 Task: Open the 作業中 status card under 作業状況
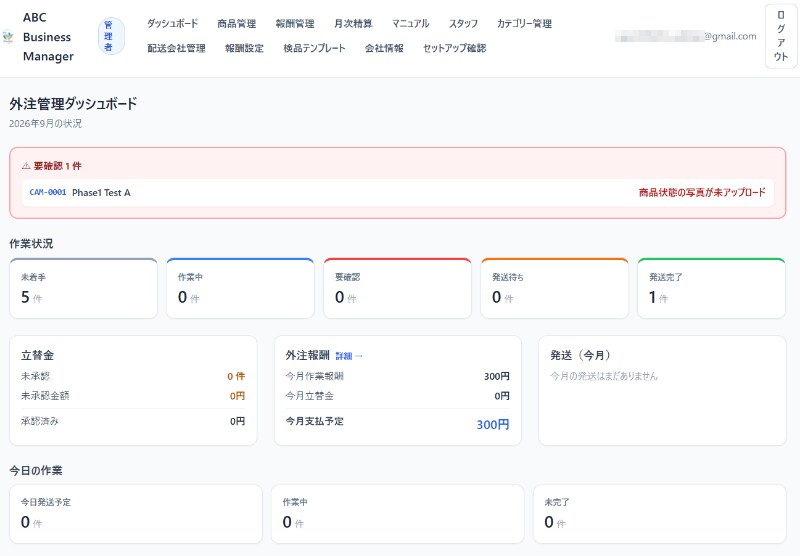click(240, 288)
